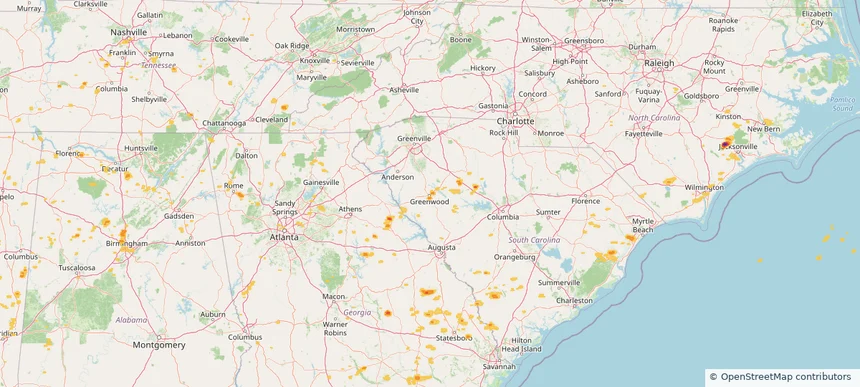
Task: Select the Gadsden city label
Action: tap(179, 216)
